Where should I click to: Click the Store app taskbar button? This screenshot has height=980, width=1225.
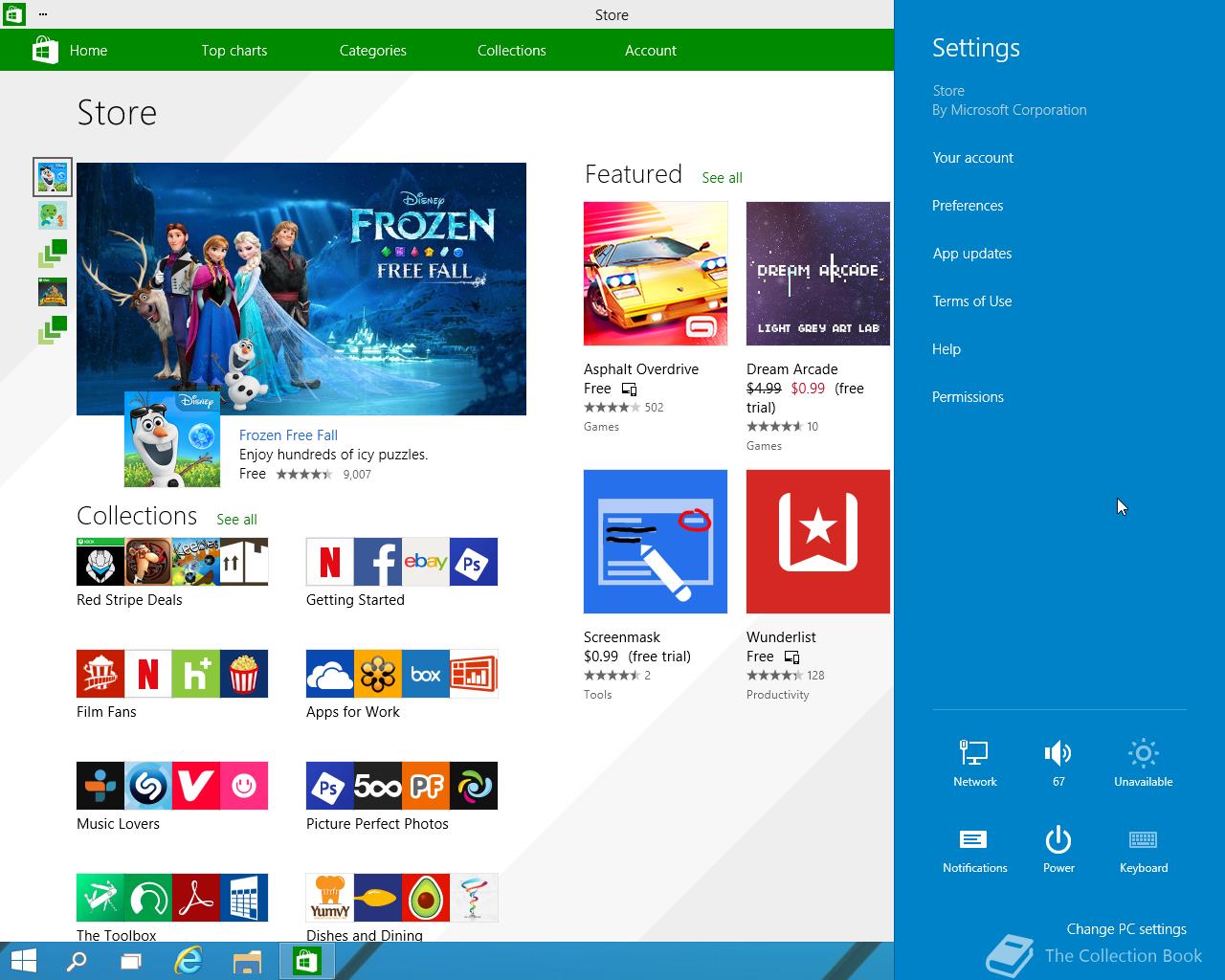306,961
